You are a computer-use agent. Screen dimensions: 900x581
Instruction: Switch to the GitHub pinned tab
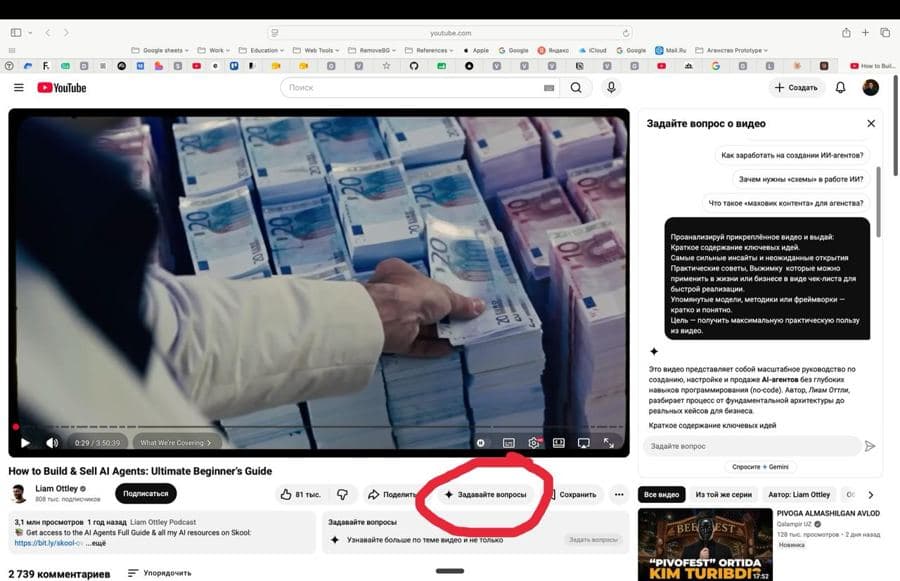[414, 66]
